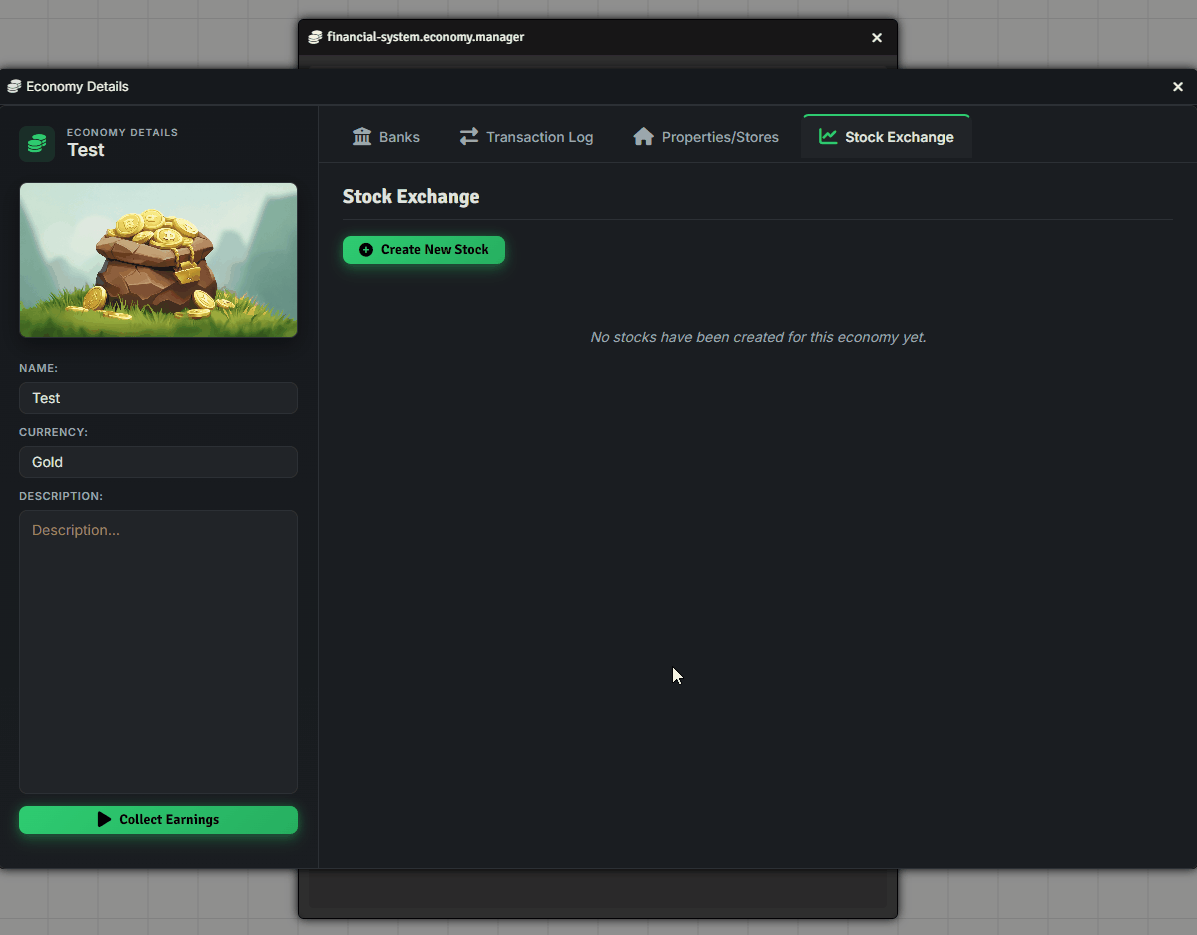The image size is (1197, 935).
Task: Switch to the Banks tab
Action: [x=386, y=137]
